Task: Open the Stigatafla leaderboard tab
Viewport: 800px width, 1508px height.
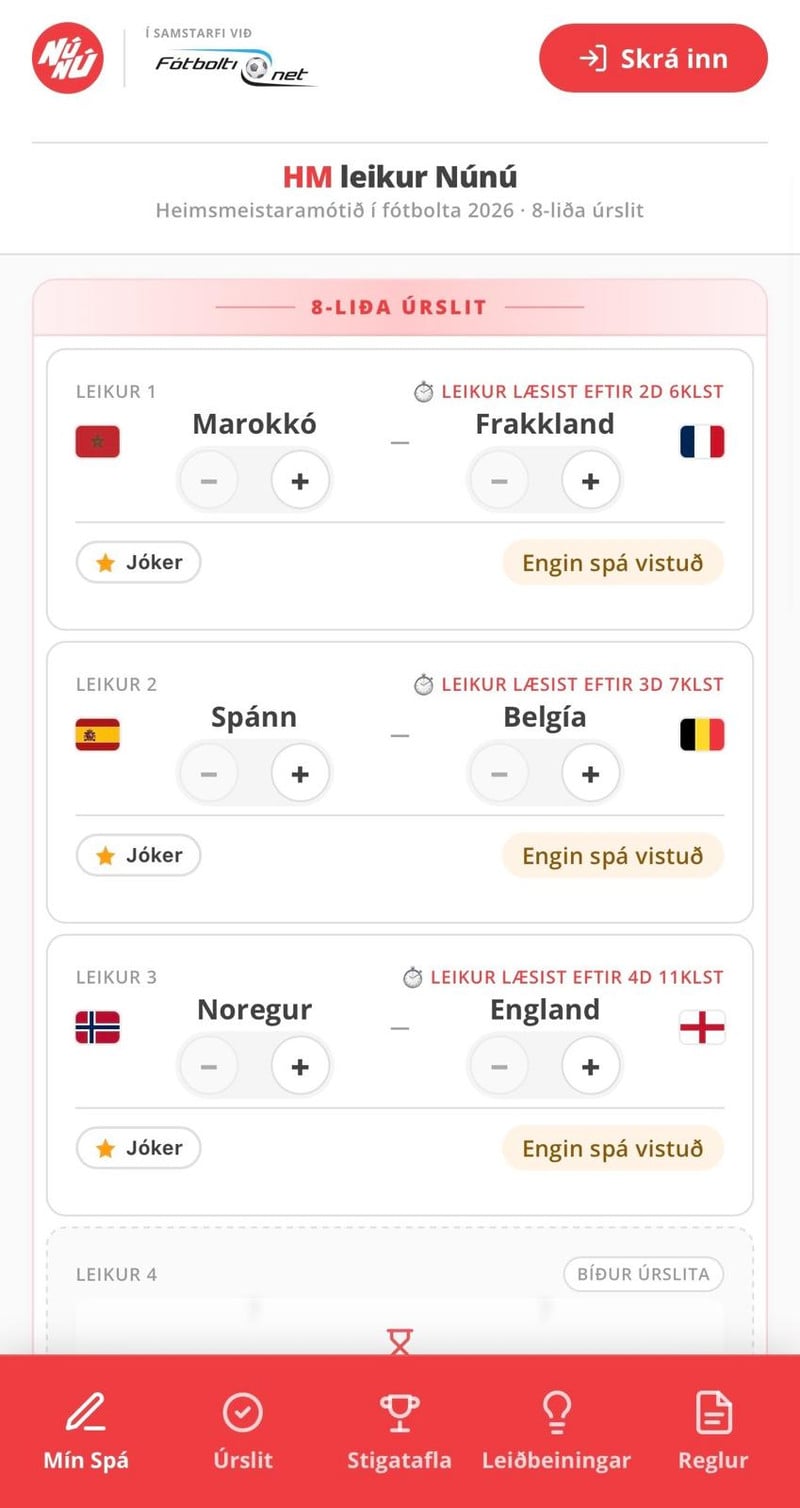Action: (x=400, y=1431)
